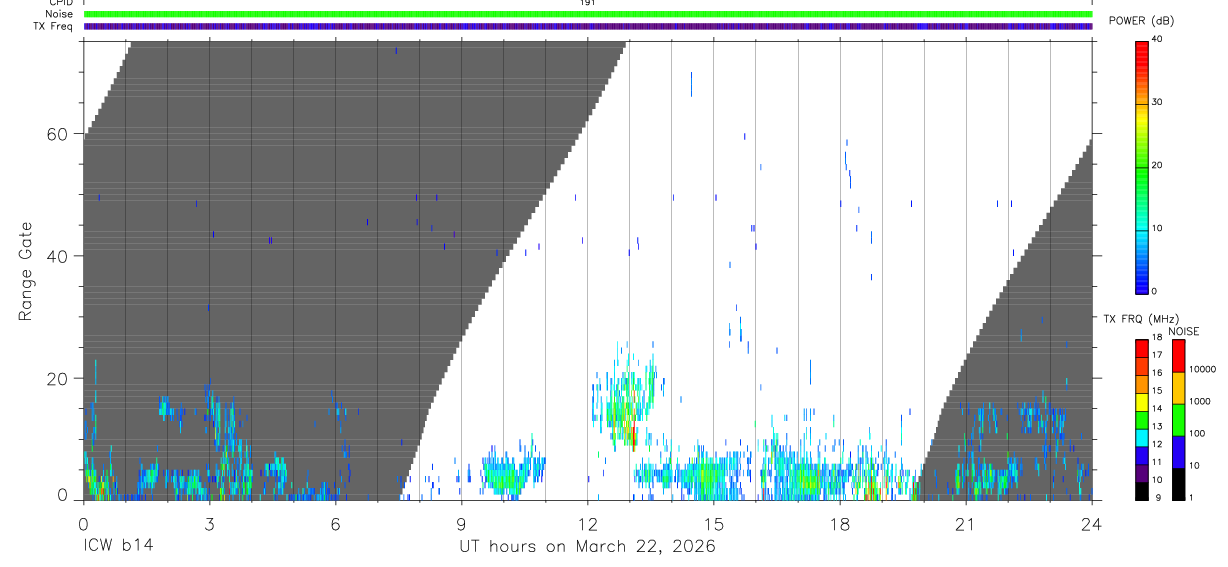Click the 12 MHz tick label
Viewport: 1228px width, 567px height.
[x=1156, y=444]
